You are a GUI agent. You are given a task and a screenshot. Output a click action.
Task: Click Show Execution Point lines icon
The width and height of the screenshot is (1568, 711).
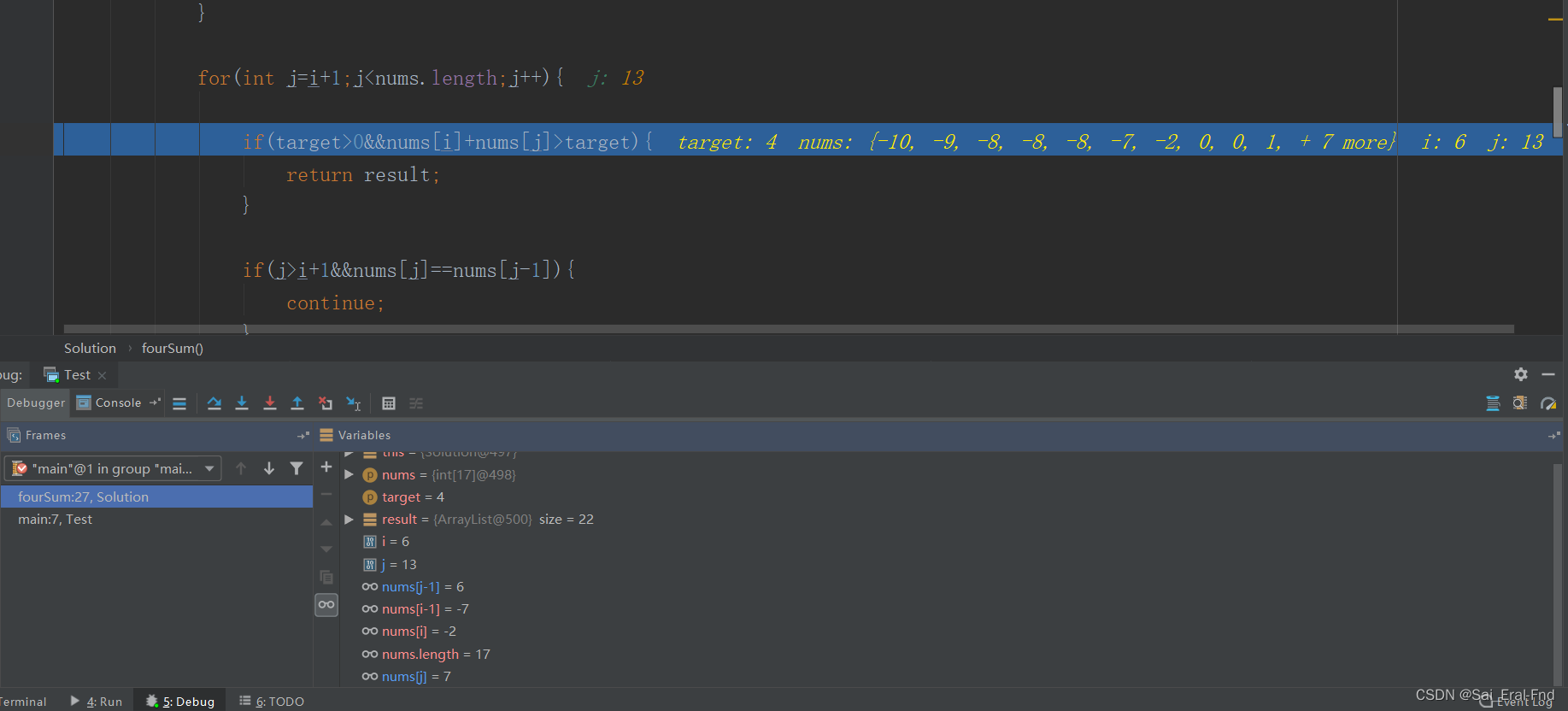pyautogui.click(x=179, y=403)
